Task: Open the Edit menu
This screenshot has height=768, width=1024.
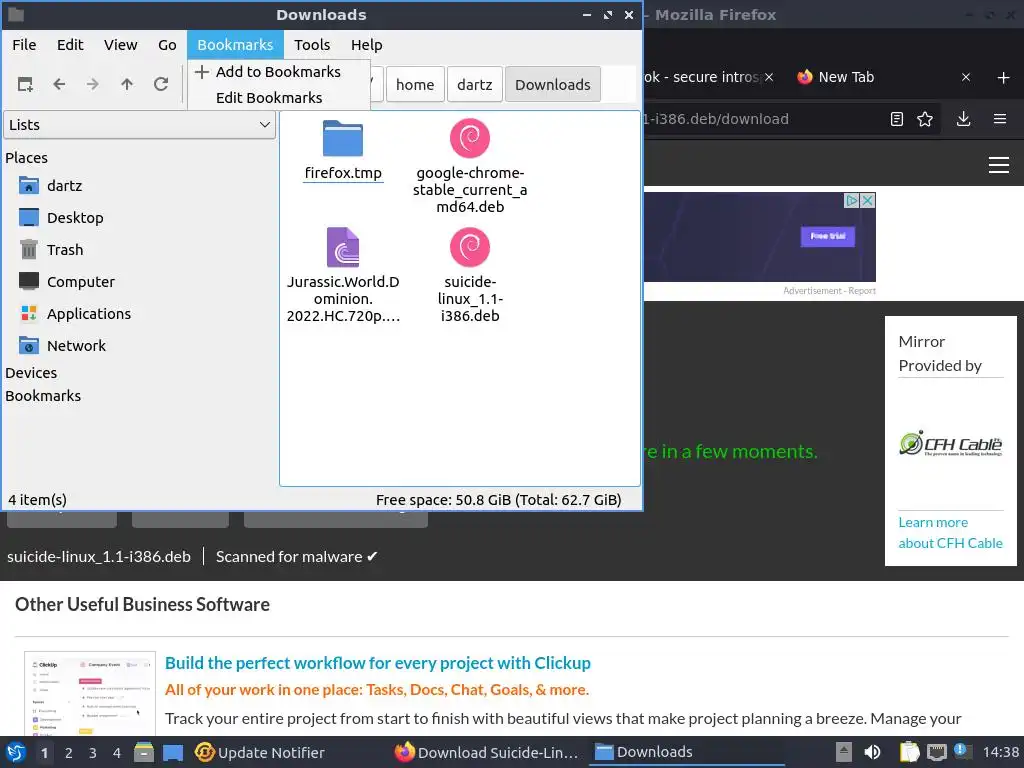Action: pyautogui.click(x=70, y=45)
